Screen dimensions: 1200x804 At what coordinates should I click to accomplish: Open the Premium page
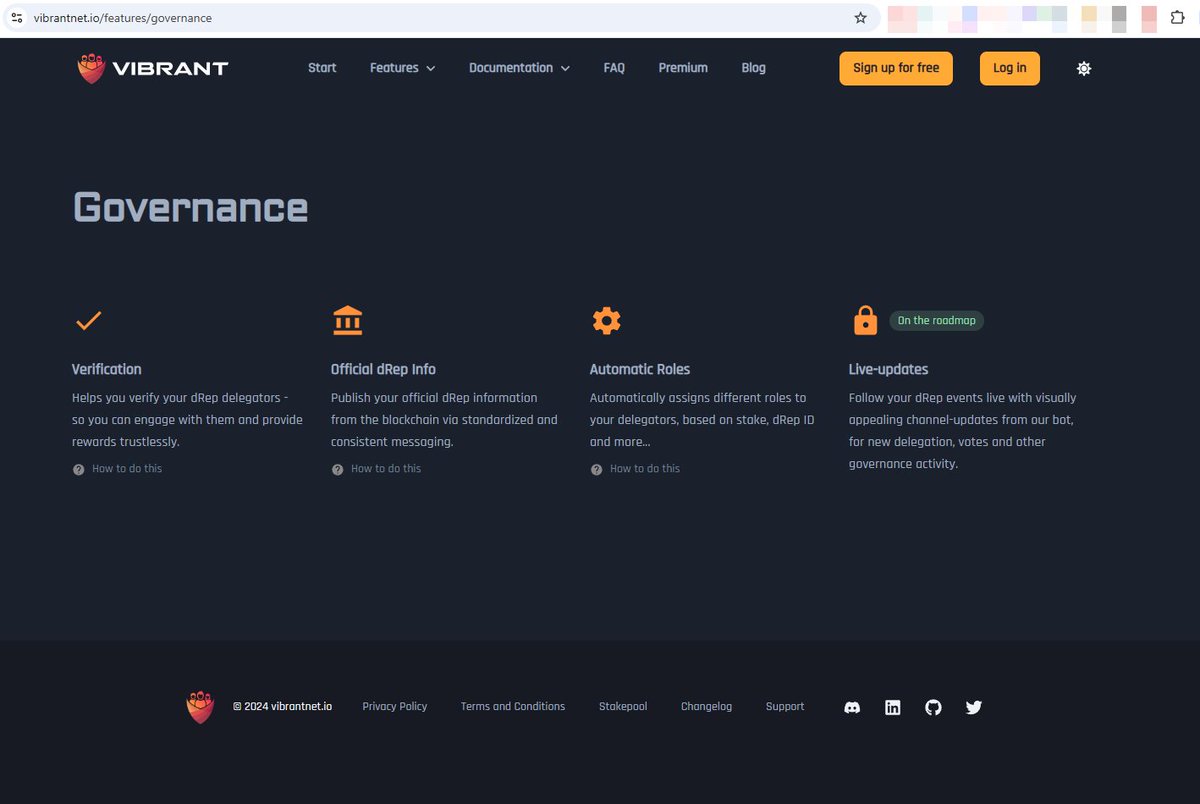pos(683,68)
